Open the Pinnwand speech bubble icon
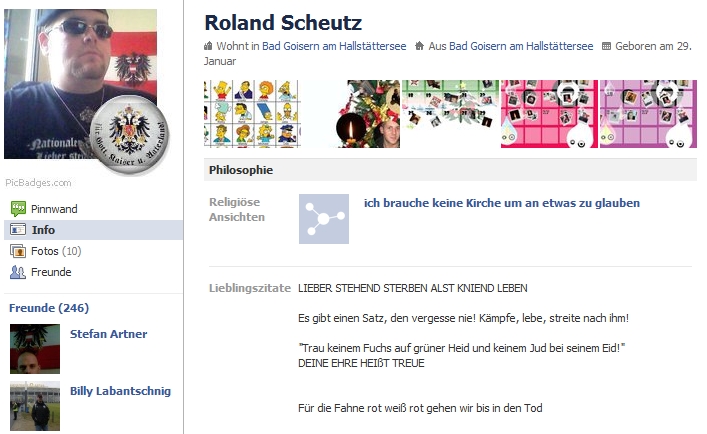 point(18,209)
